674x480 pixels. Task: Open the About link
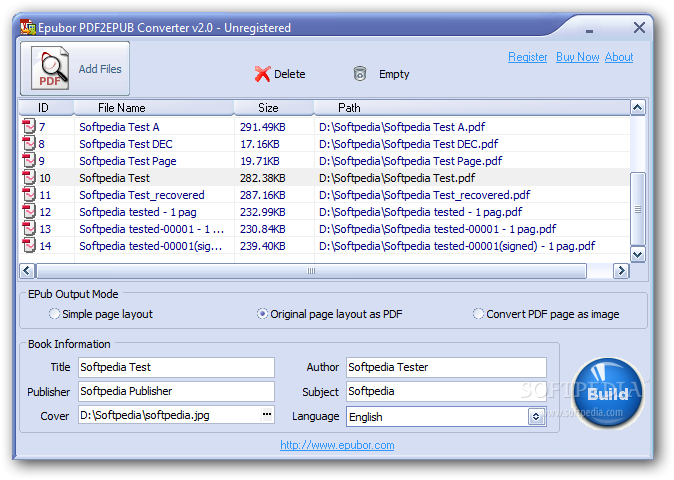(x=619, y=57)
